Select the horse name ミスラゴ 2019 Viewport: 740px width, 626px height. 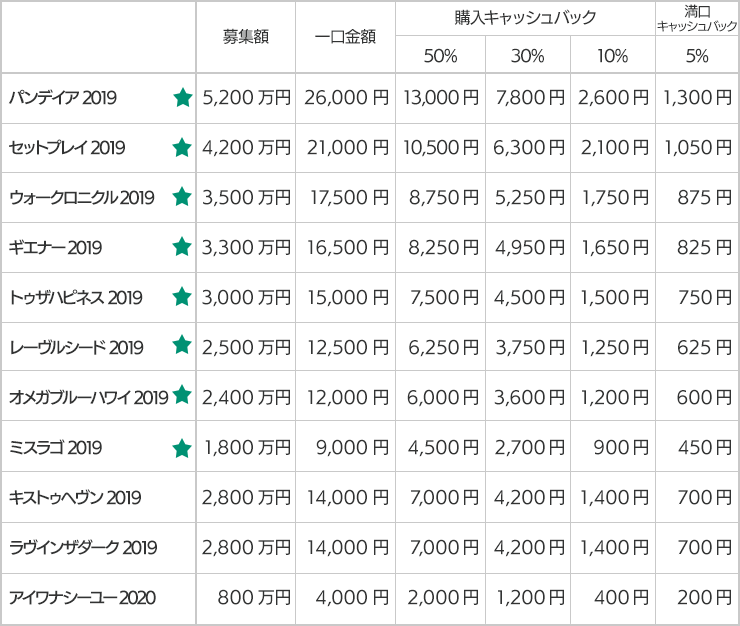click(56, 448)
